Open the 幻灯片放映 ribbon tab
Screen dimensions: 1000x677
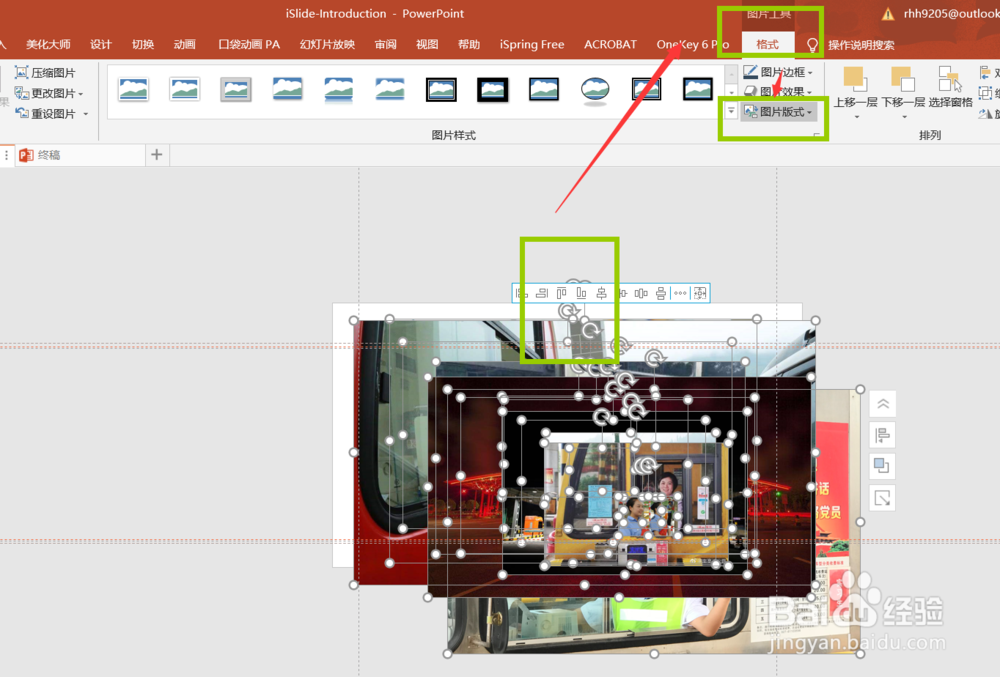327,45
